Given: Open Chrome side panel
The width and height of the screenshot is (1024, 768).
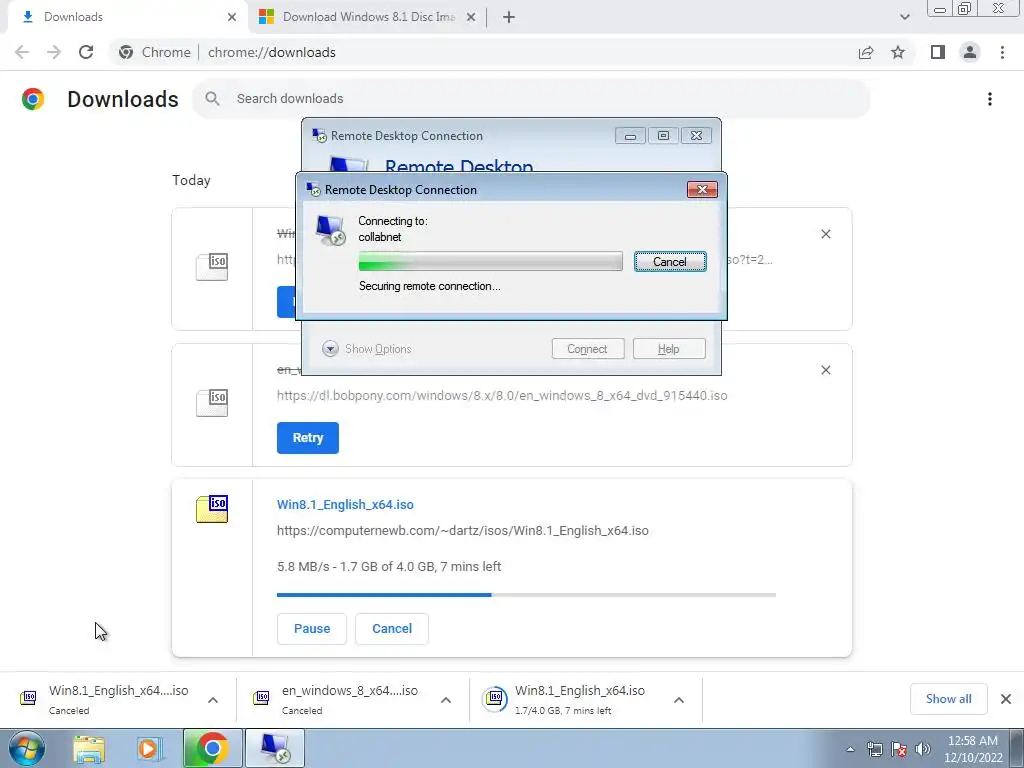Looking at the screenshot, I should (x=938, y=52).
